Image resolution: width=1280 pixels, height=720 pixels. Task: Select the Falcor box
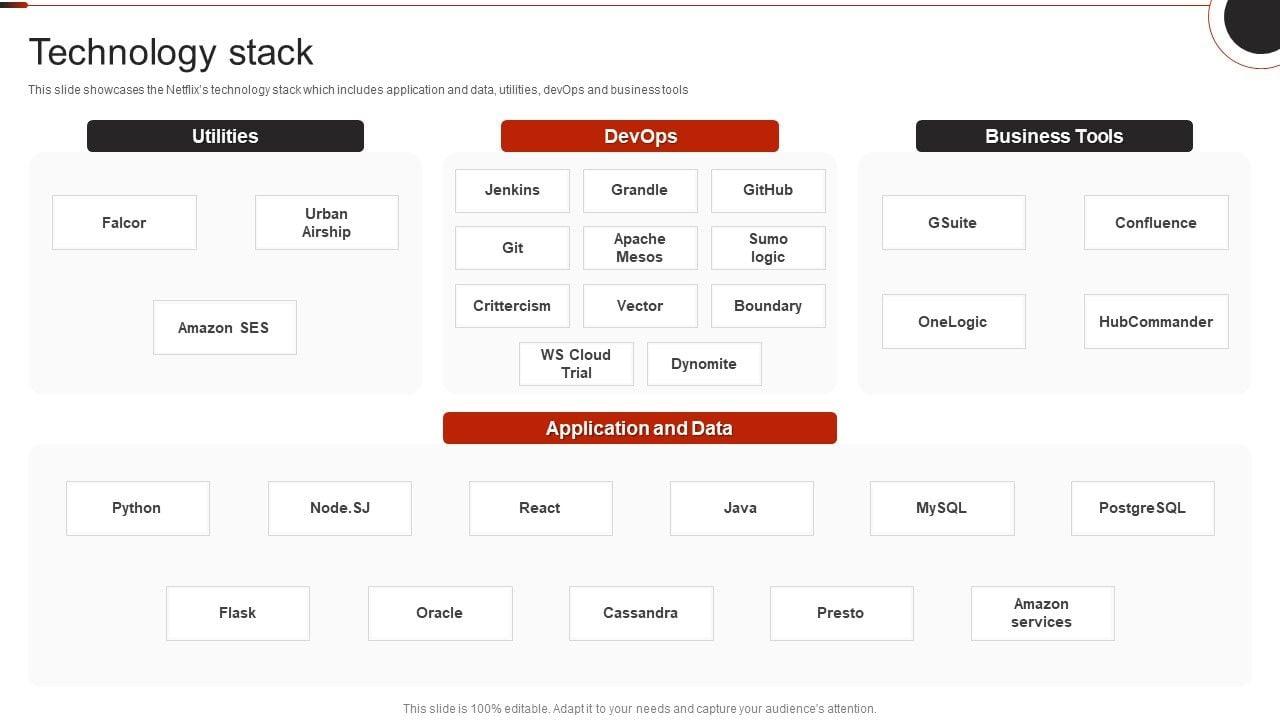pos(124,222)
